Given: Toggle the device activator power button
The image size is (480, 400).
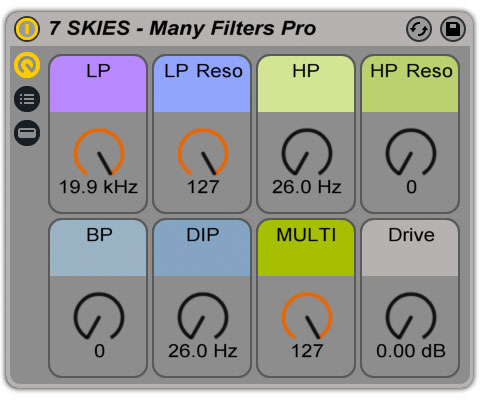Looking at the screenshot, I should click(x=27, y=29).
